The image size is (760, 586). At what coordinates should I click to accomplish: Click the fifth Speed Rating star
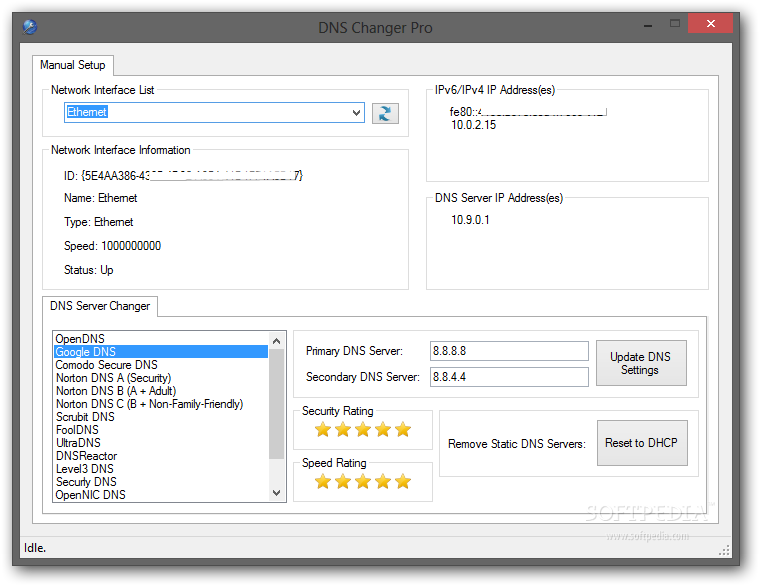[x=403, y=481]
